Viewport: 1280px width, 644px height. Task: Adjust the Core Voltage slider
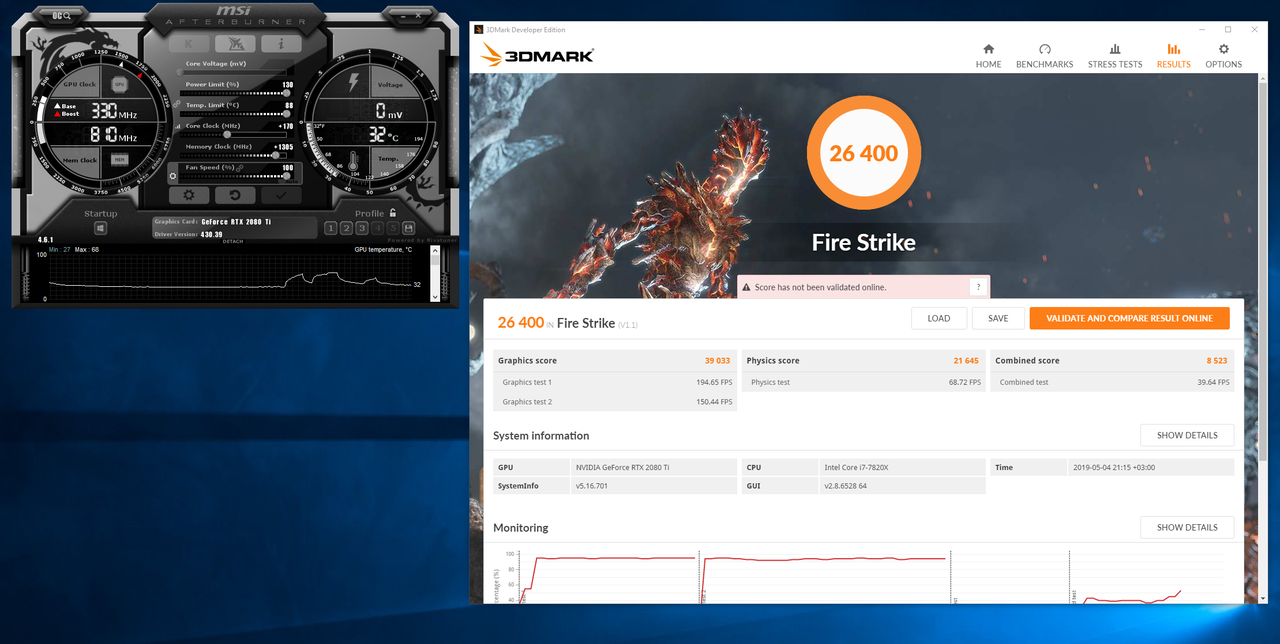[233, 73]
